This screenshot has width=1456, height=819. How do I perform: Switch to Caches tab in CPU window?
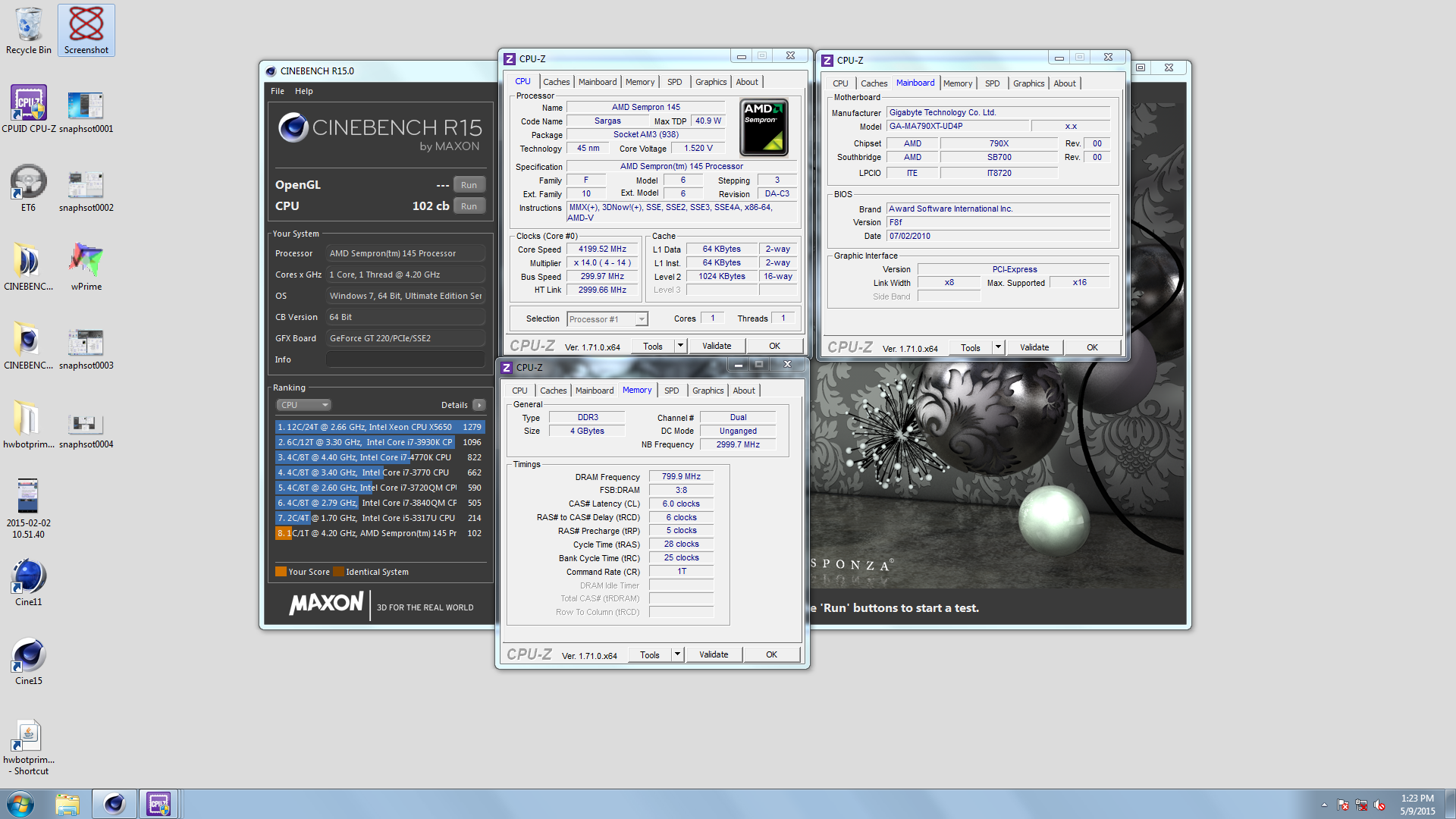[556, 82]
